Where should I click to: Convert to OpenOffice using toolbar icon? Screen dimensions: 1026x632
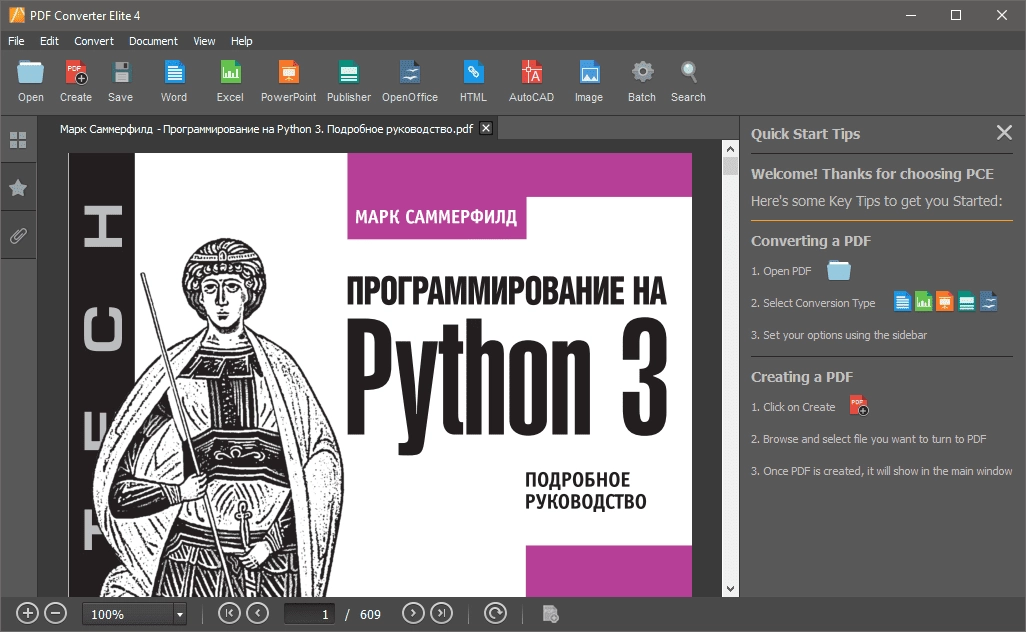(x=410, y=72)
